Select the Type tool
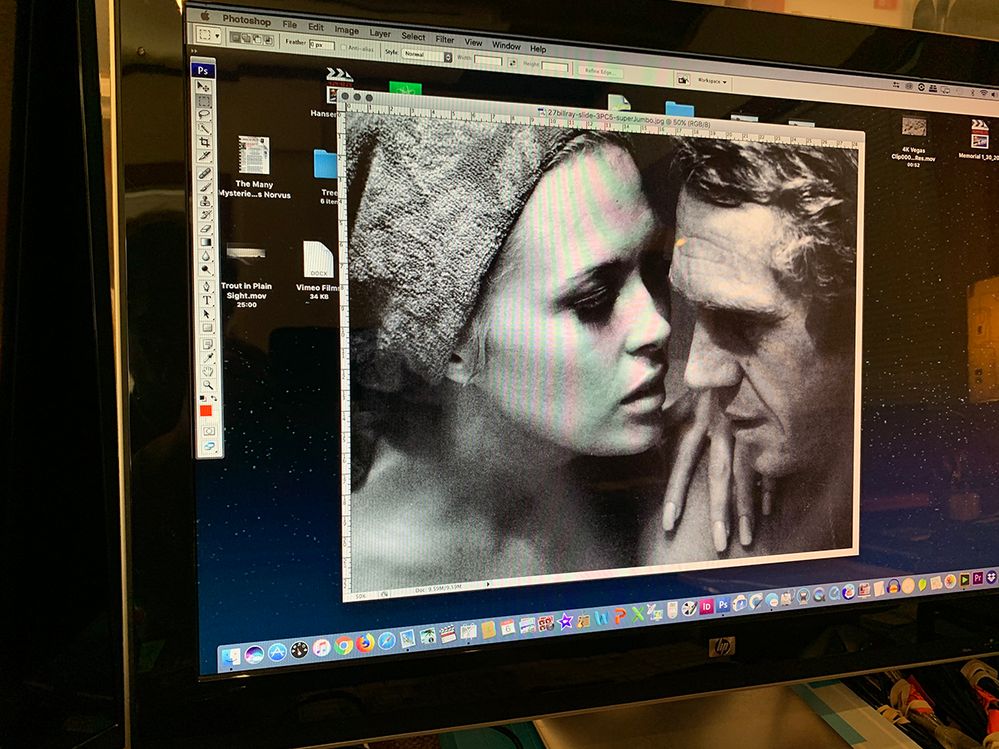Viewport: 999px width, 749px height. 206,300
